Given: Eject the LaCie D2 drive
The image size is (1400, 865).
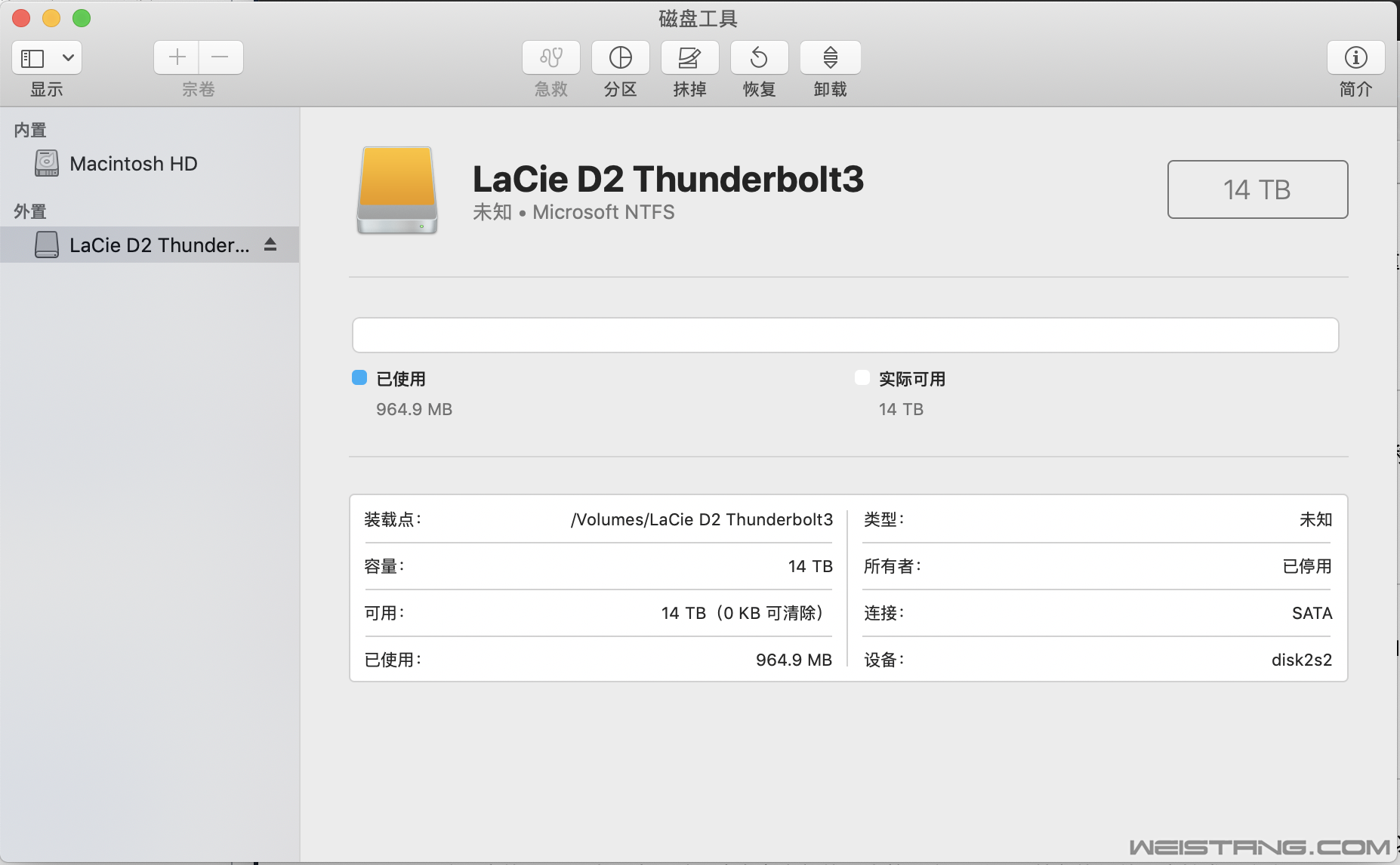Looking at the screenshot, I should tap(270, 245).
